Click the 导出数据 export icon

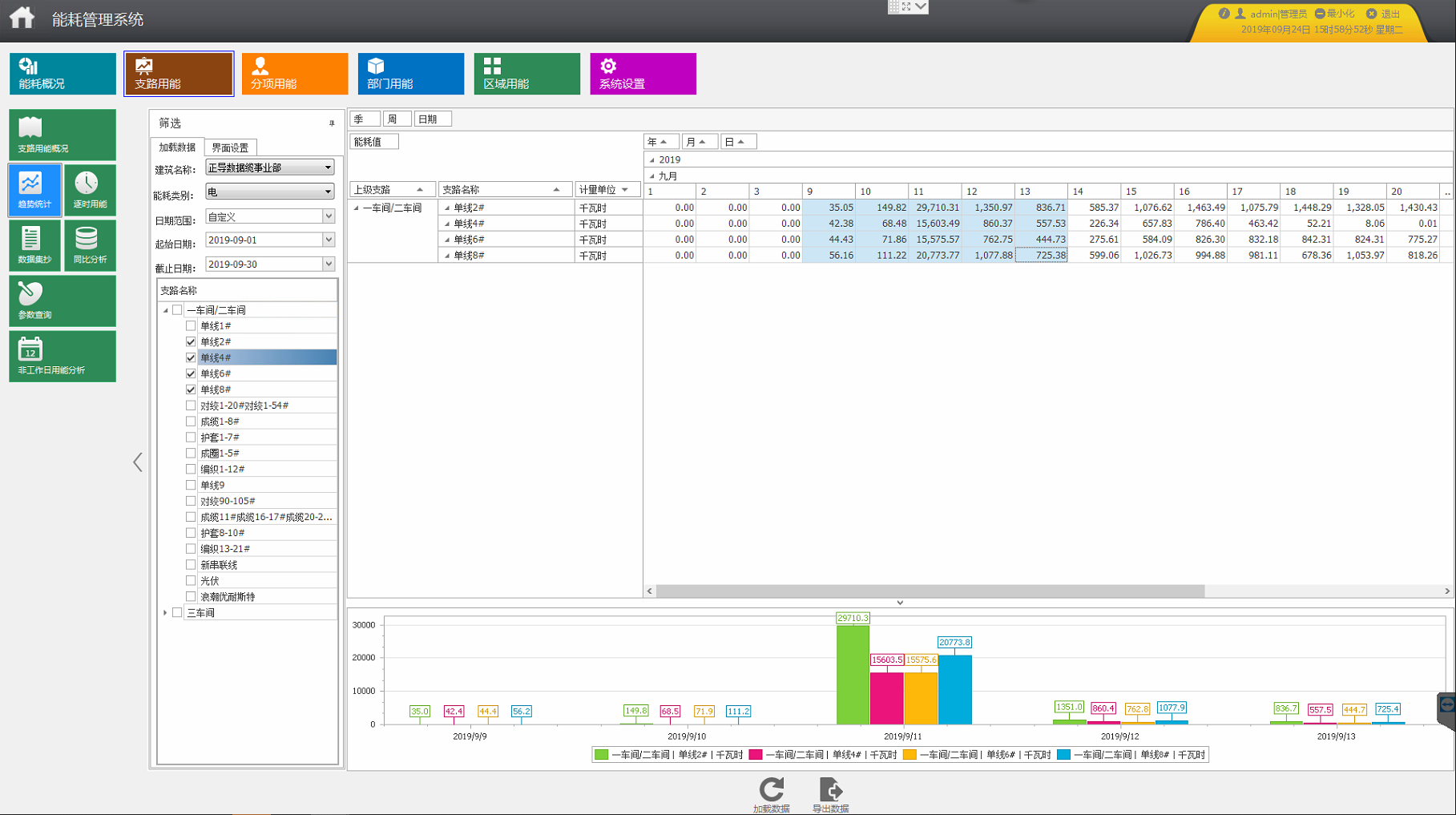tap(830, 791)
